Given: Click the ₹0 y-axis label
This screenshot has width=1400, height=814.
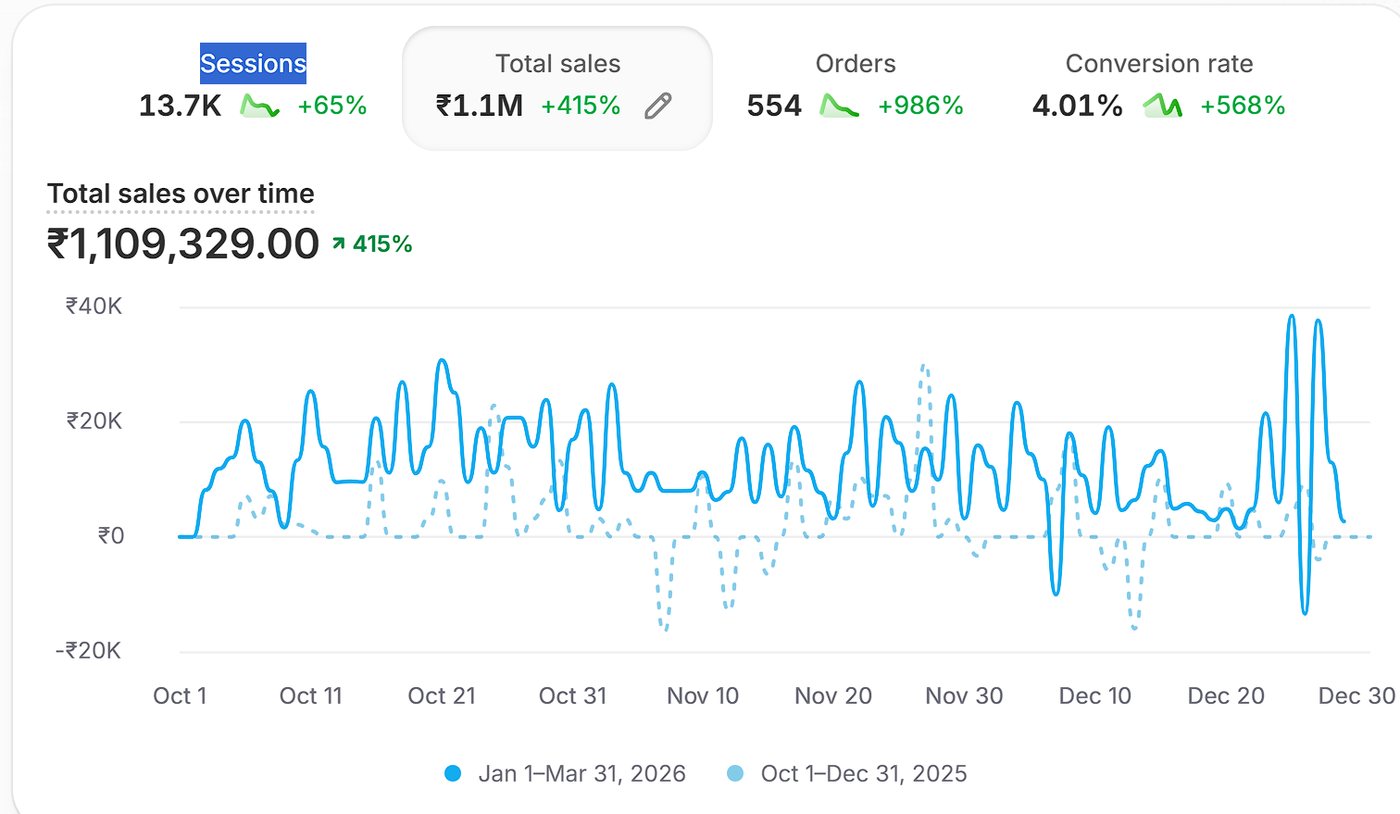Looking at the screenshot, I should (110, 536).
